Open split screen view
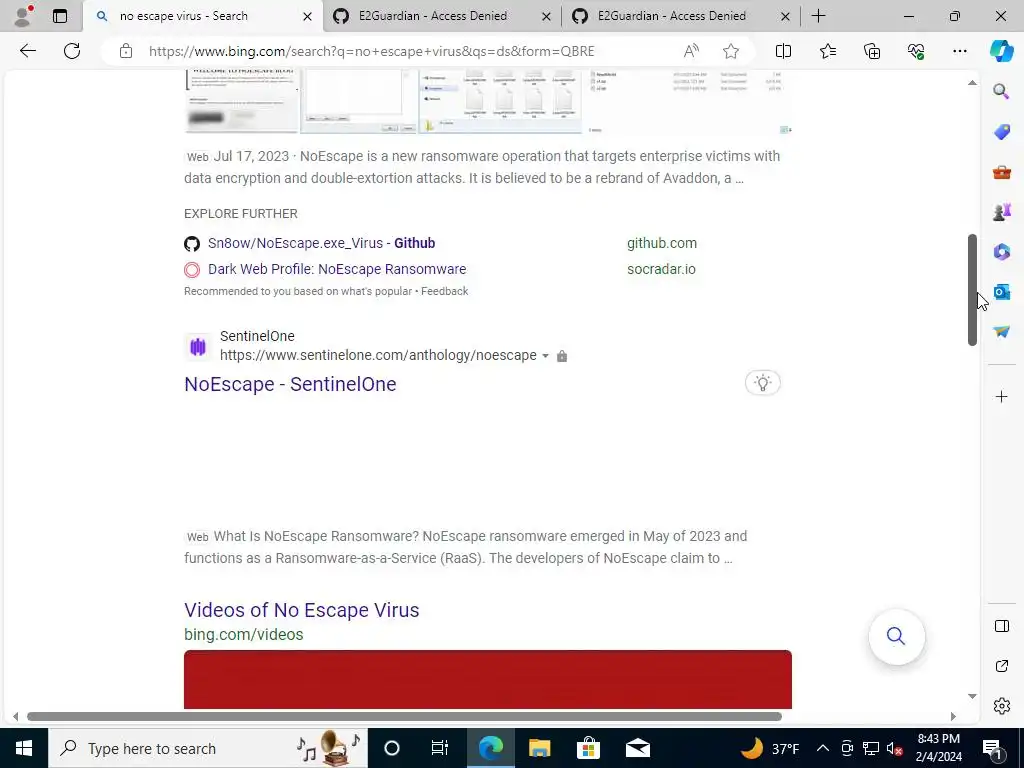This screenshot has height=768, width=1024. [783, 51]
